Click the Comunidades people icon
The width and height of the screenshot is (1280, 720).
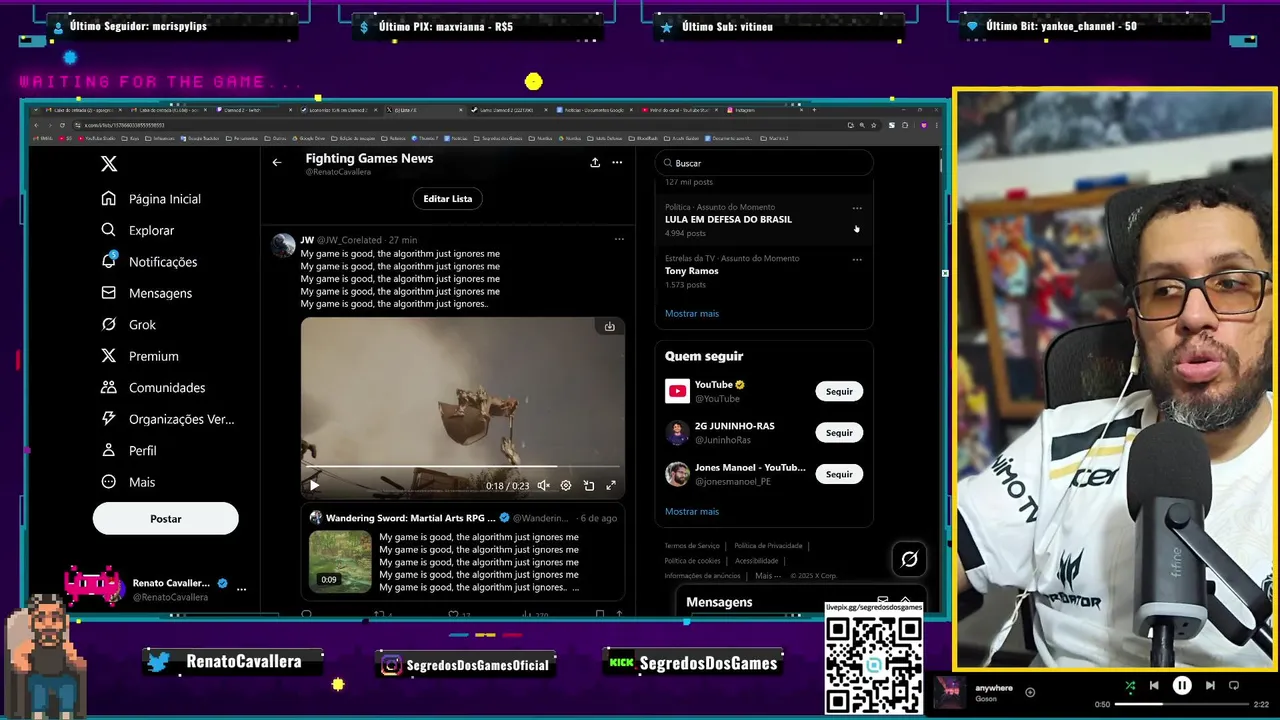[109, 387]
